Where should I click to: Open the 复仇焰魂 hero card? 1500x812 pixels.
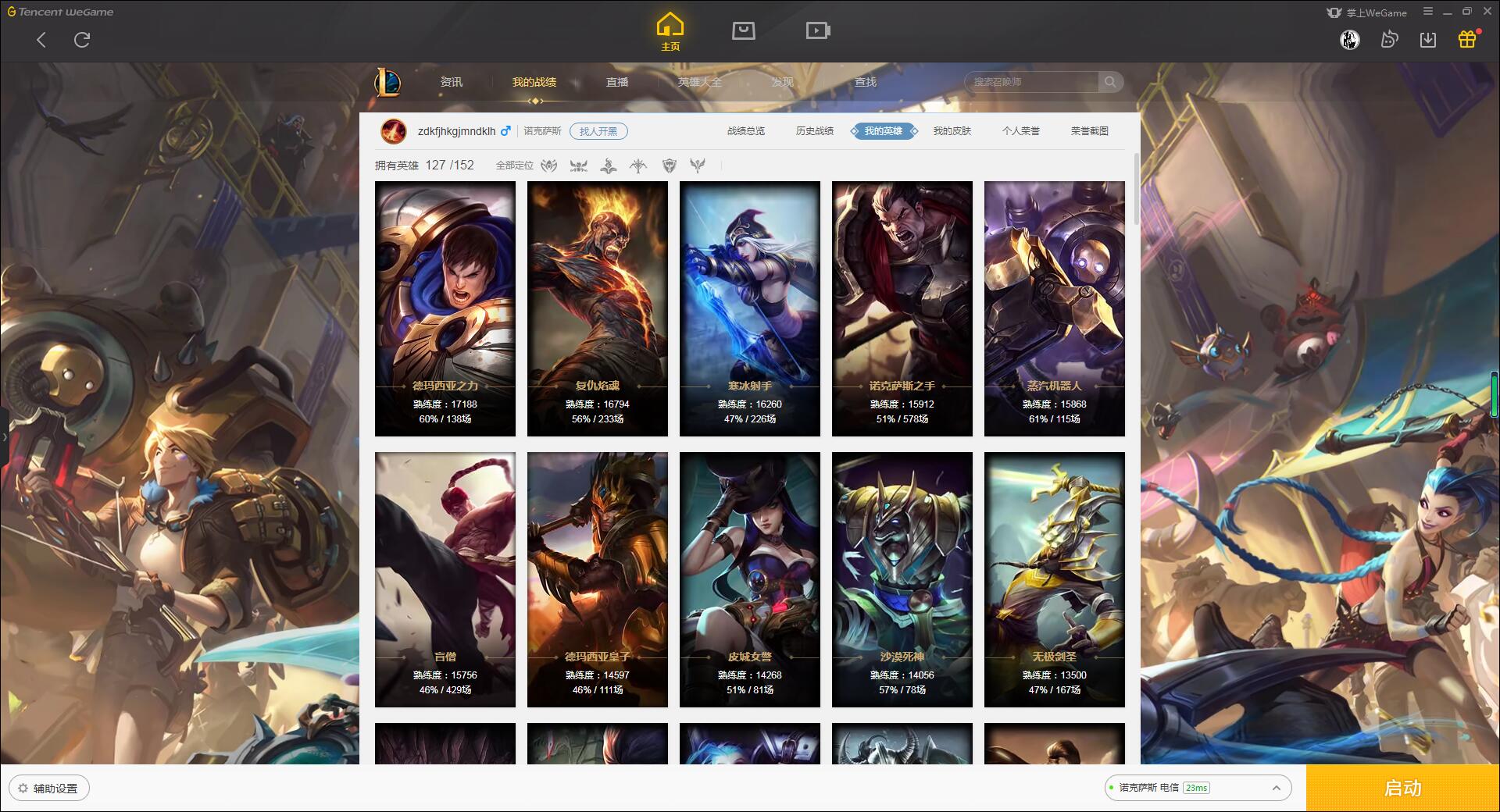[x=598, y=308]
